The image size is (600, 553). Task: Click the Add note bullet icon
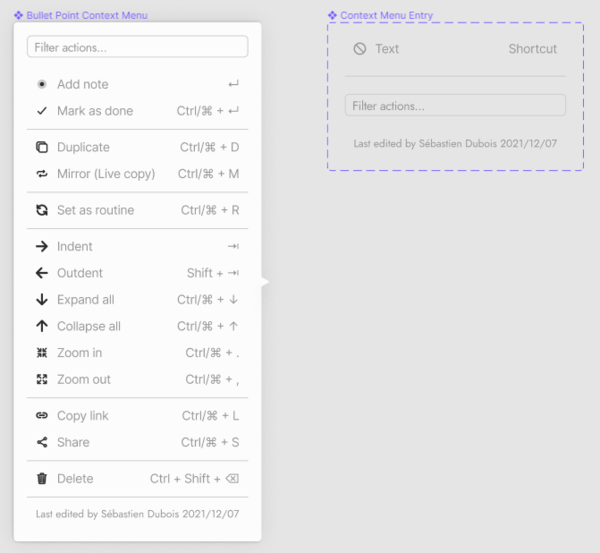click(x=42, y=85)
